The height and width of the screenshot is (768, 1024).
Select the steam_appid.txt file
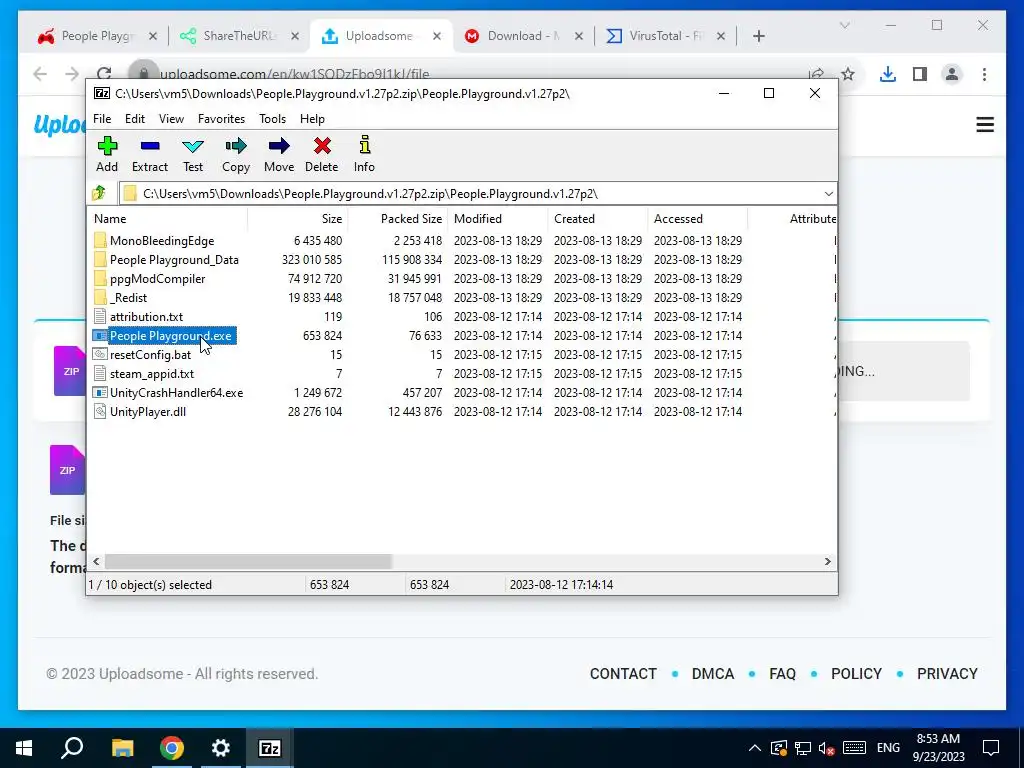click(x=152, y=374)
